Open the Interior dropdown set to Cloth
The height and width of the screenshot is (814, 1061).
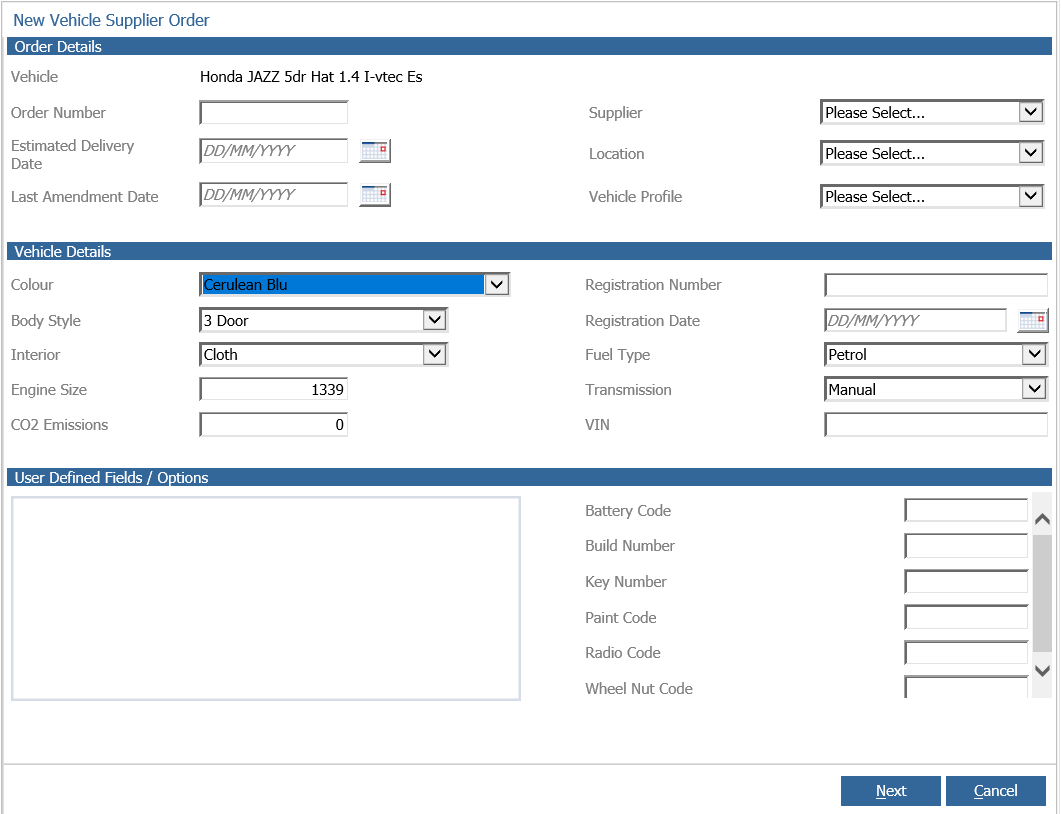[323, 354]
